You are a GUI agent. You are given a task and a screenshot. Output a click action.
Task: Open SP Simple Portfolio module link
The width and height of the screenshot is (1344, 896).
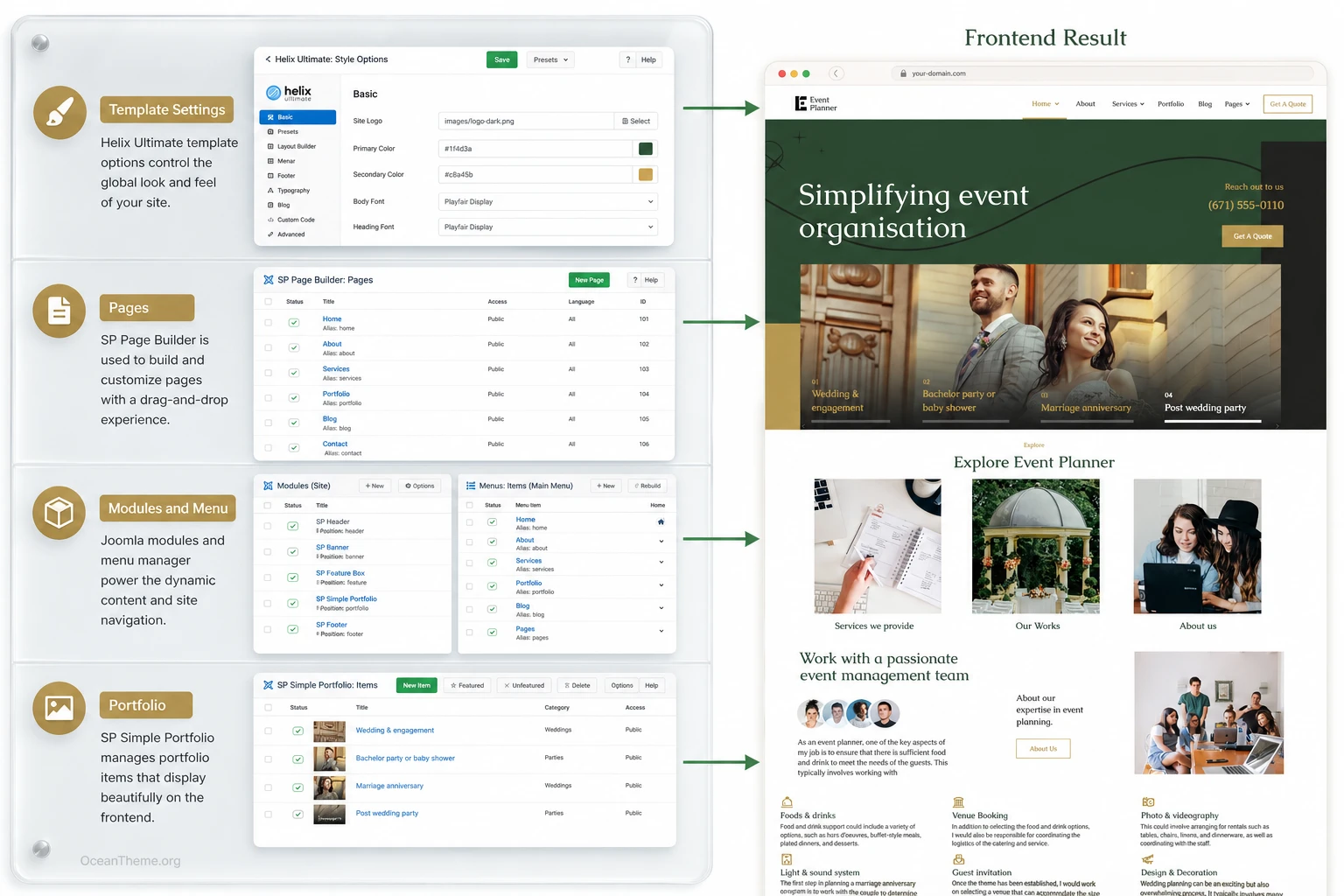(346, 599)
